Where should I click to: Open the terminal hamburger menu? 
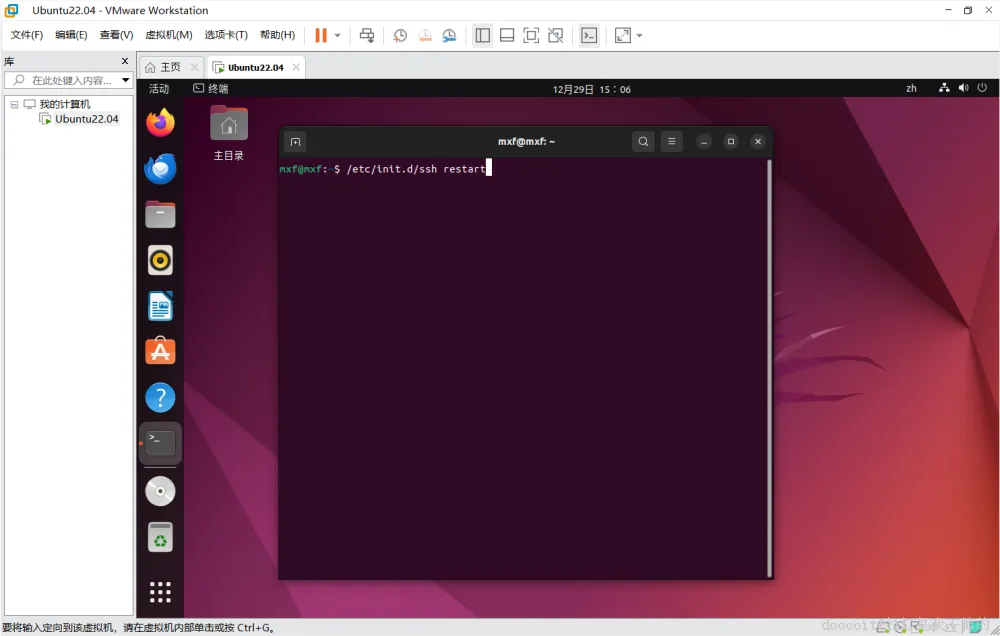(x=672, y=142)
